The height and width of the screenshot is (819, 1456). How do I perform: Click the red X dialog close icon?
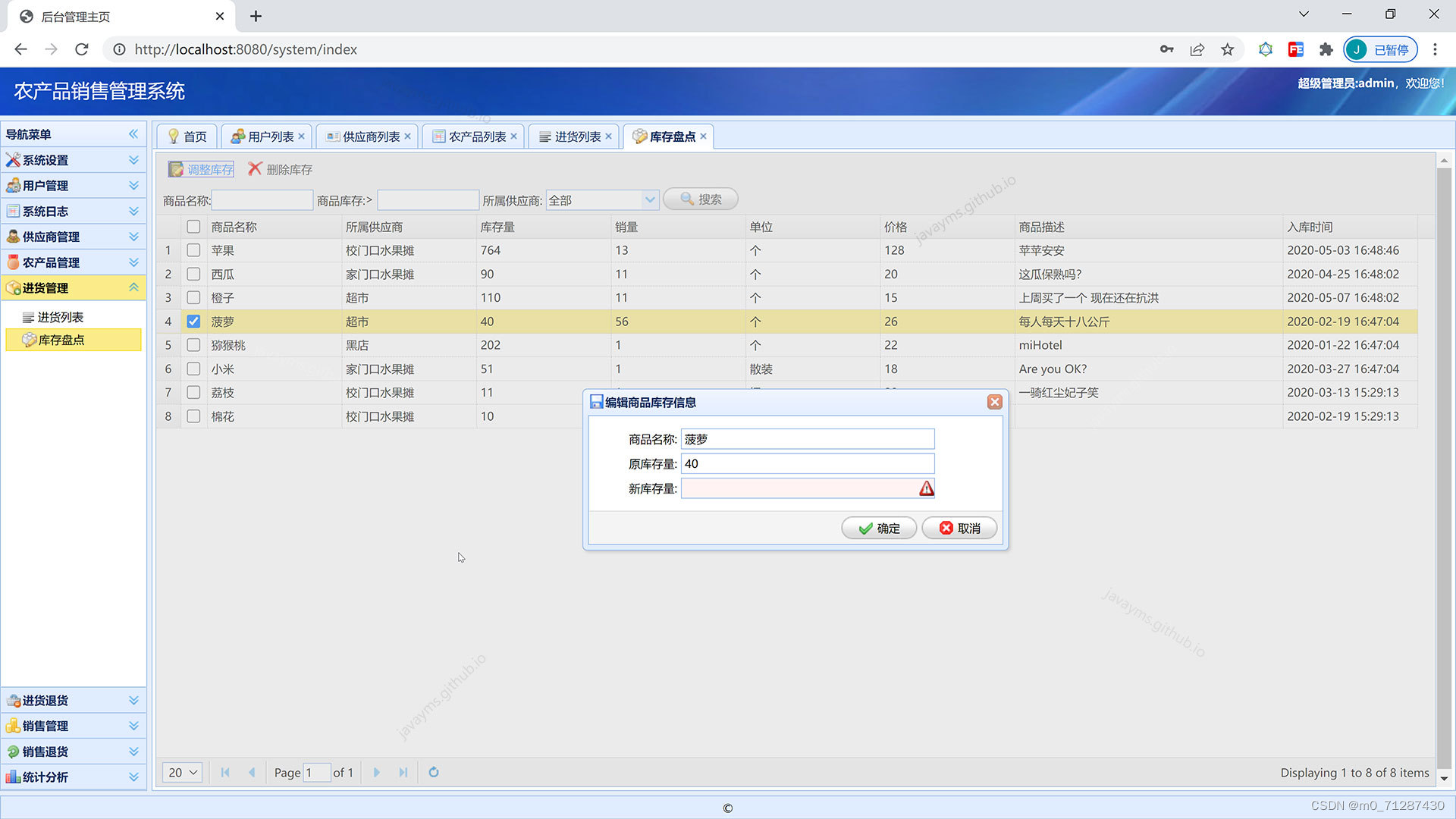click(x=995, y=402)
